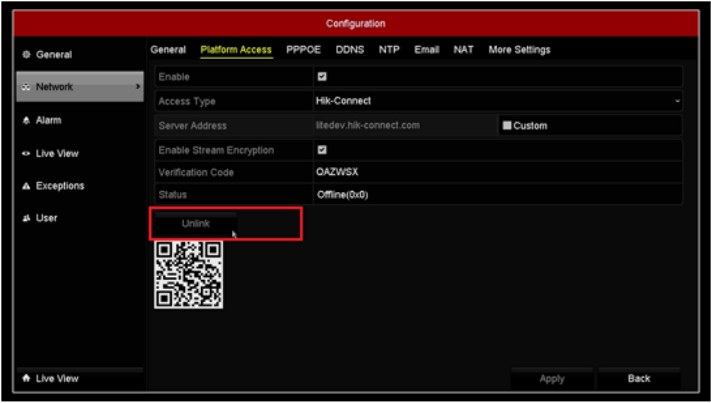This screenshot has width=711, height=403.
Task: Uncheck the Enable checkbox
Action: [x=322, y=77]
